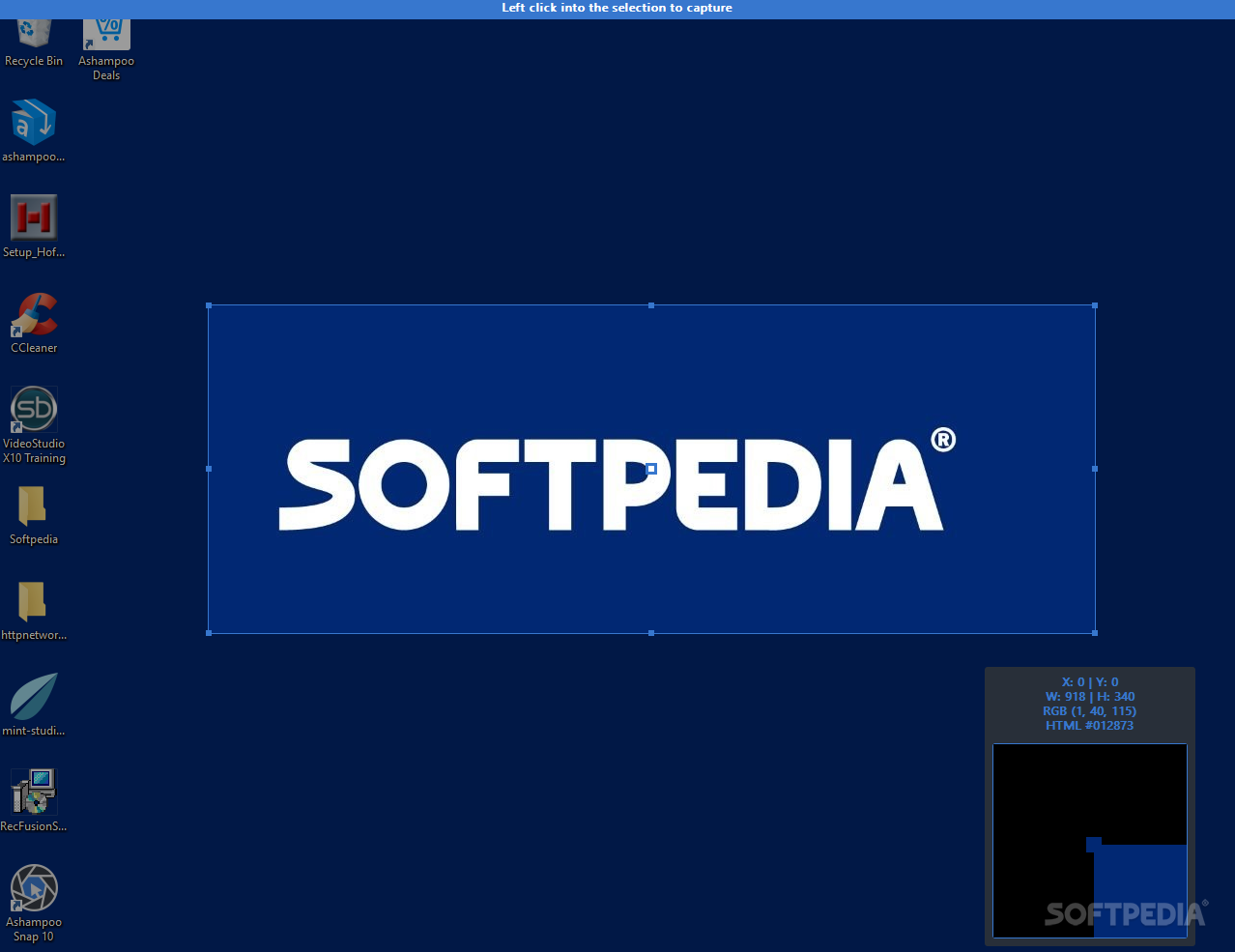Launch the Ashampoo Snap 10 shortcut
Image resolution: width=1235 pixels, height=952 pixels.
coord(34,904)
